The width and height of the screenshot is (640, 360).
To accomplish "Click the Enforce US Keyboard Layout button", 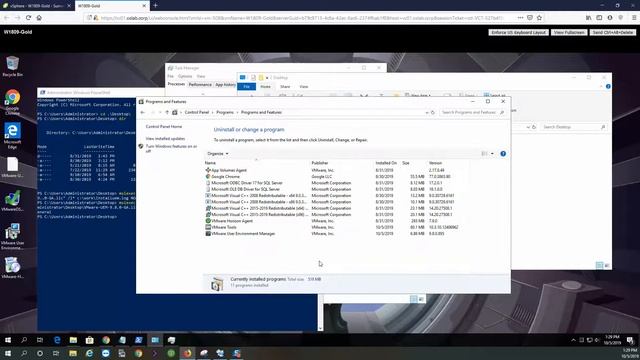I will 518,32.
